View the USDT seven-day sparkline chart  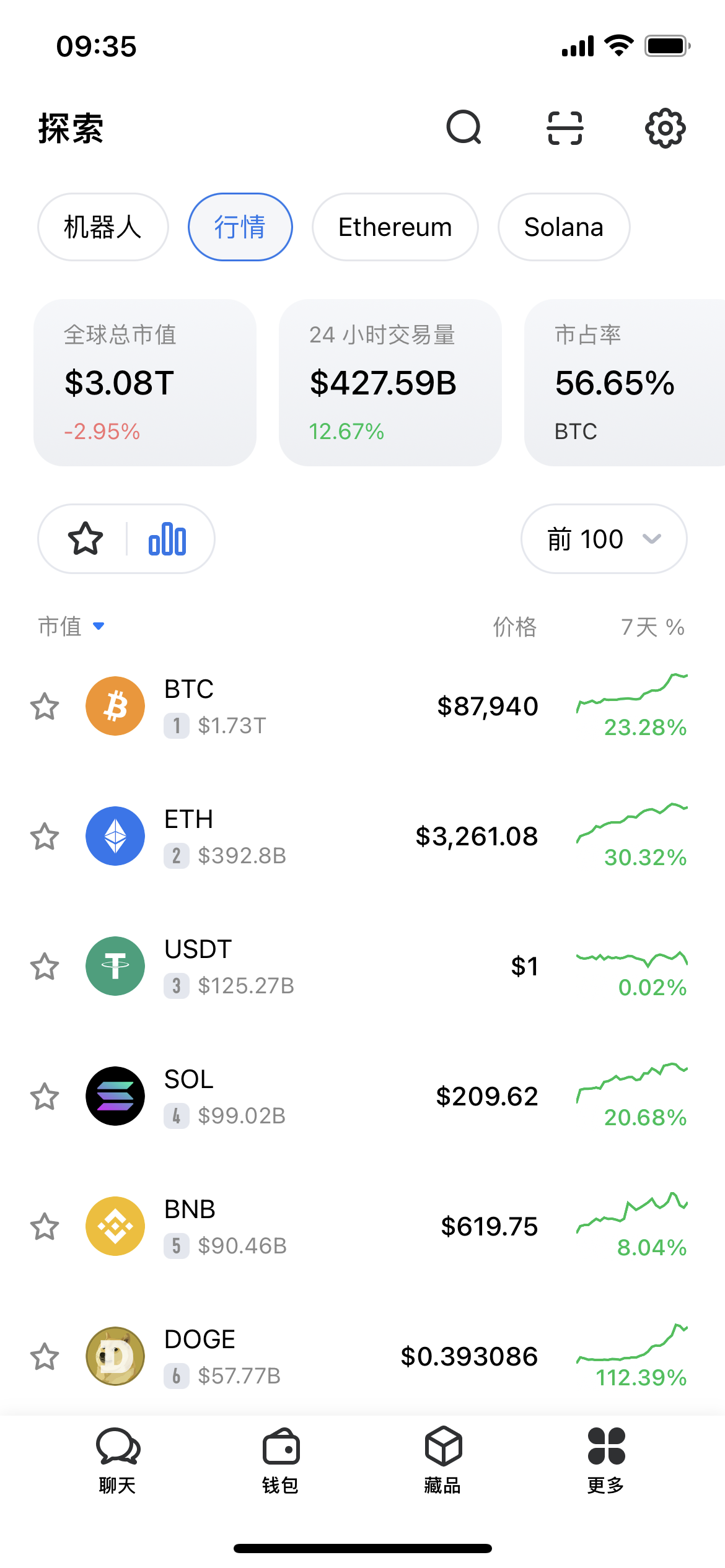coord(632,959)
